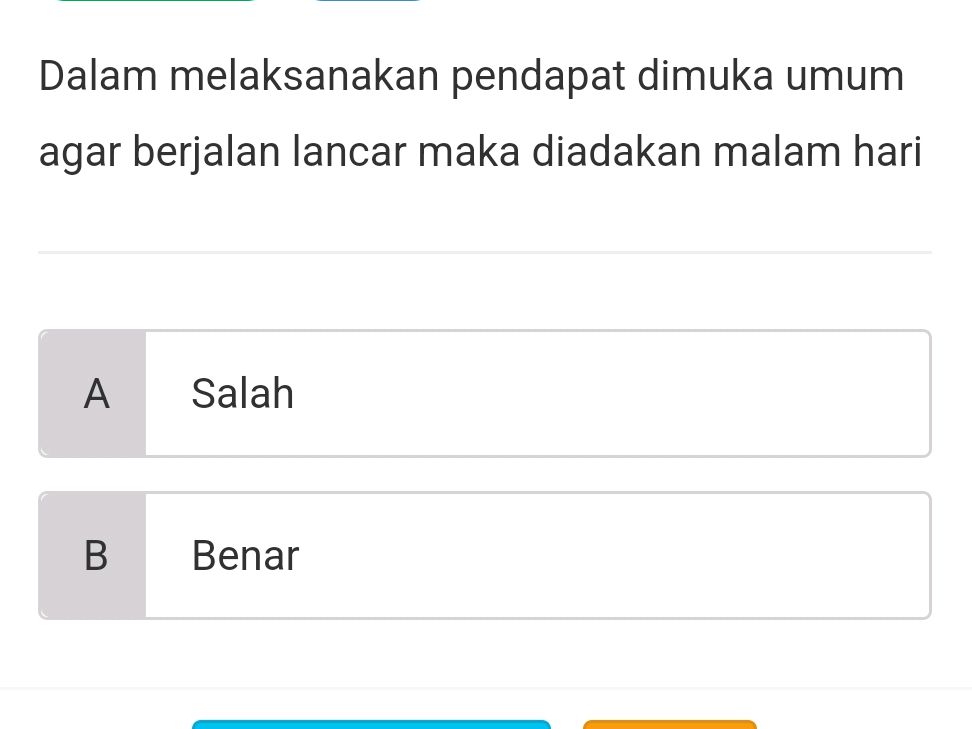Viewport: 972px width, 729px height.
Task: Click the gray 'B' letter badge
Action: click(x=95, y=555)
